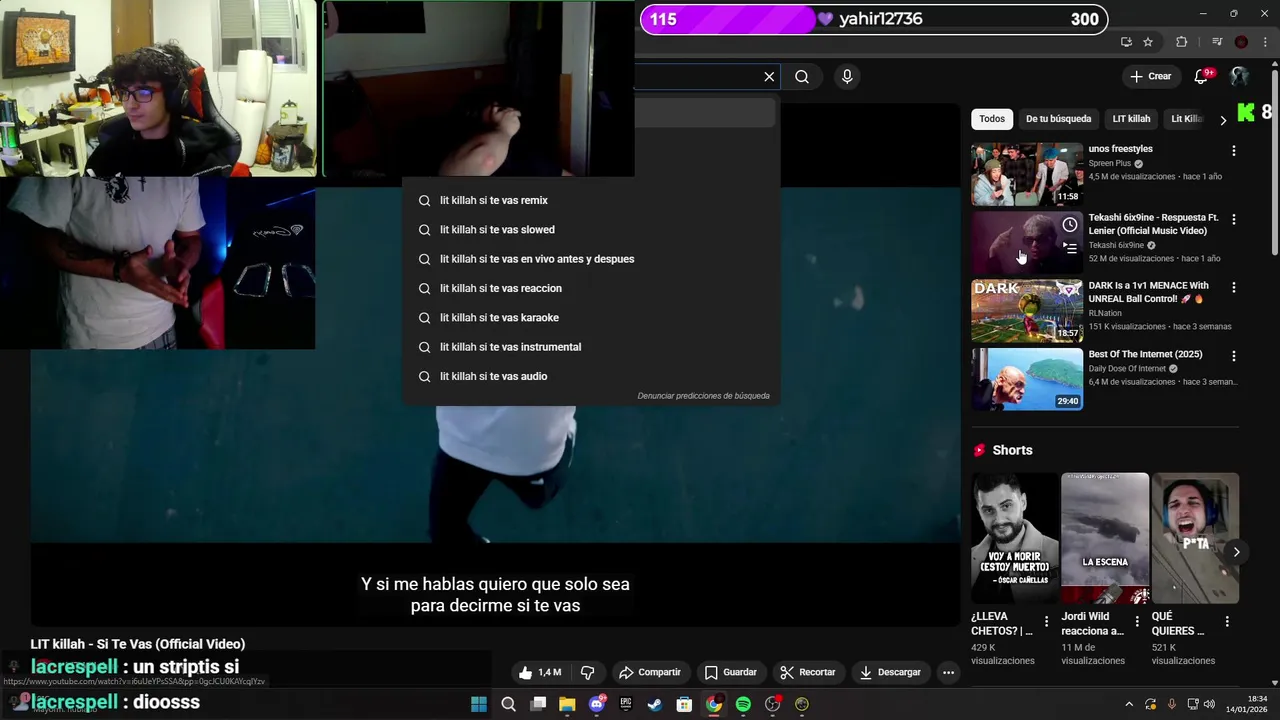Screen dimensions: 1280x720
Task: Open Task View on taskbar
Action: pyautogui.click(x=538, y=704)
